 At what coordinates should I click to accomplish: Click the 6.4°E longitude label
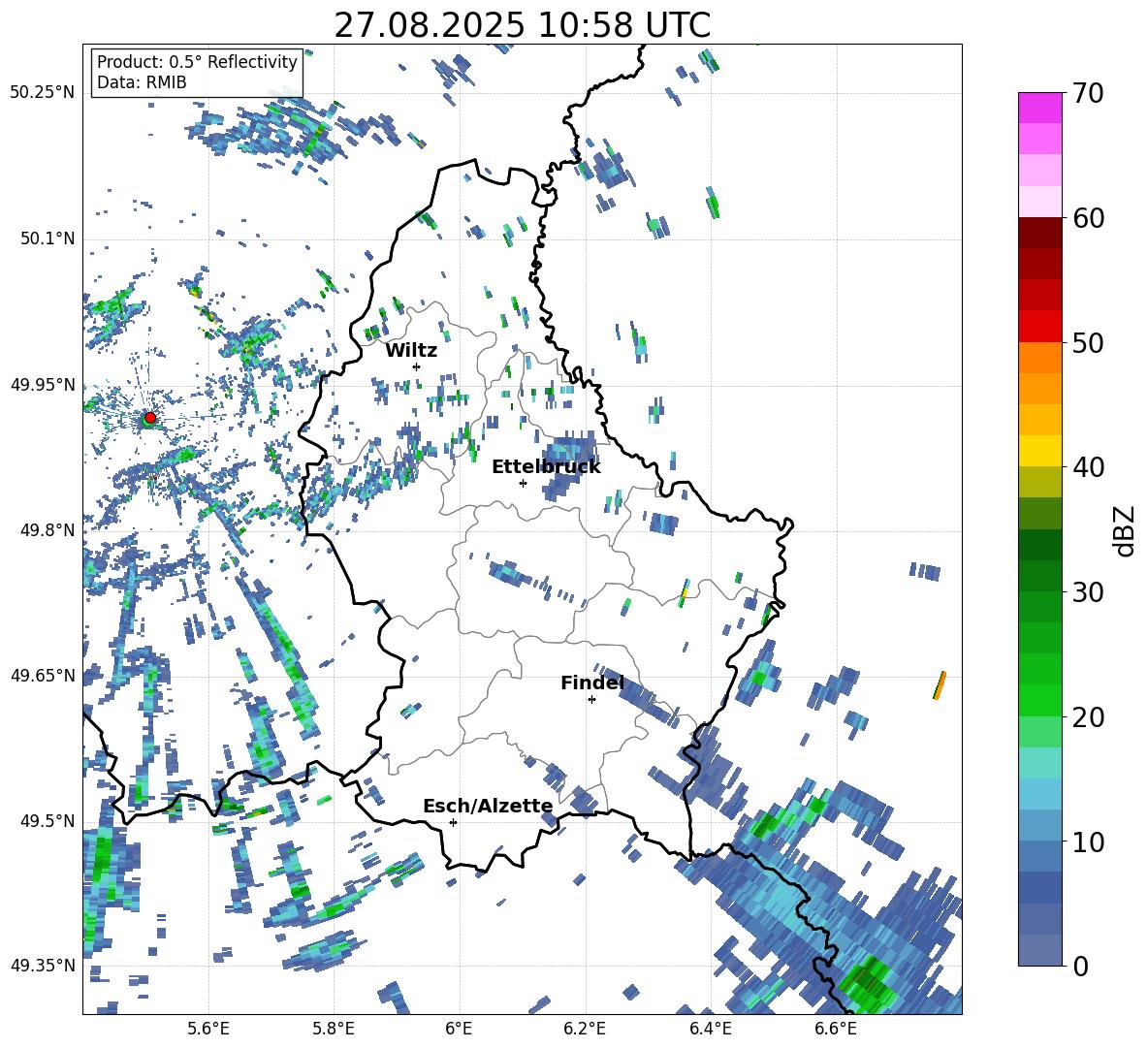[x=710, y=1029]
